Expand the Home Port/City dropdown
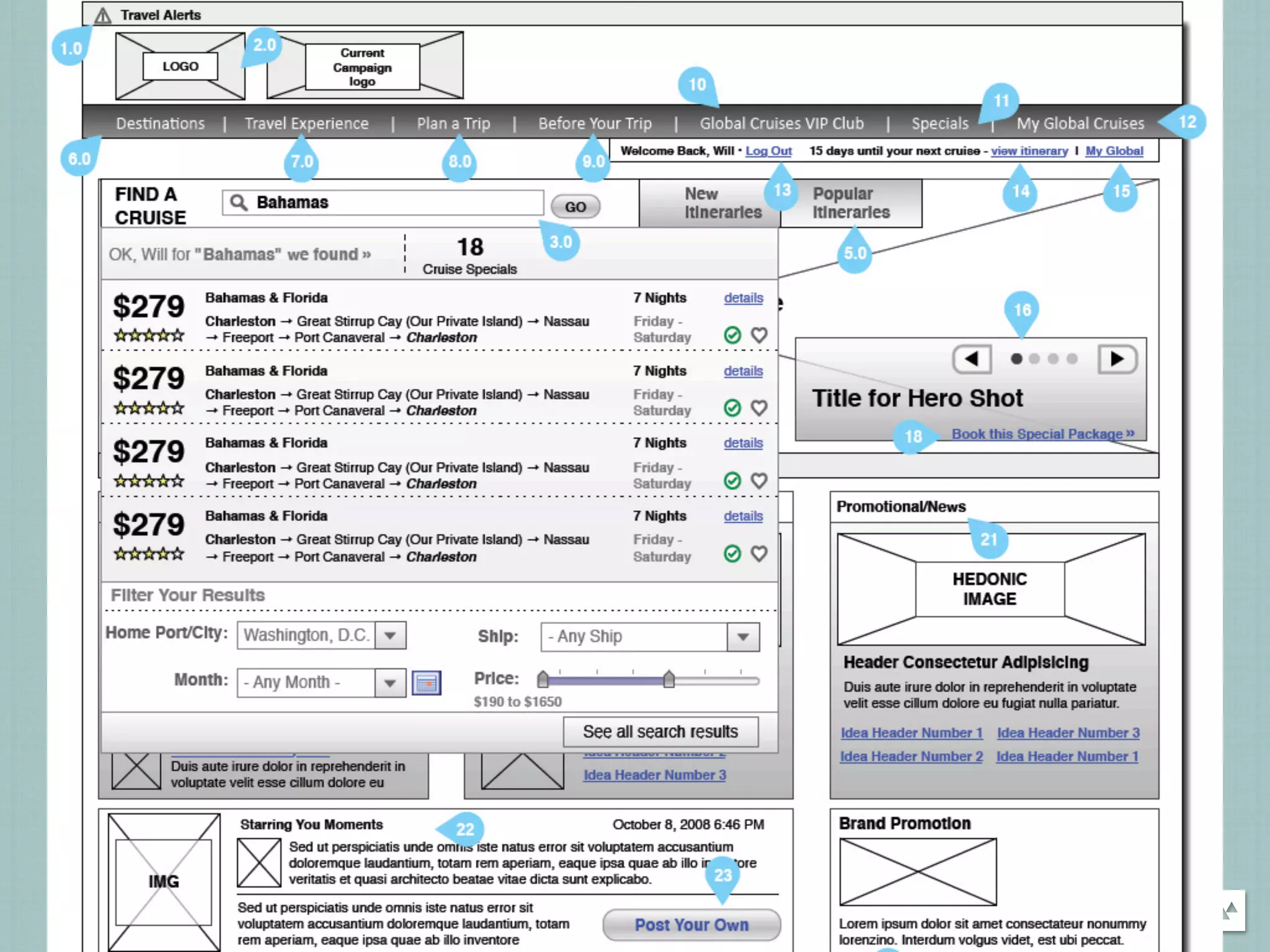Image resolution: width=1270 pixels, height=952 pixels. [x=390, y=635]
